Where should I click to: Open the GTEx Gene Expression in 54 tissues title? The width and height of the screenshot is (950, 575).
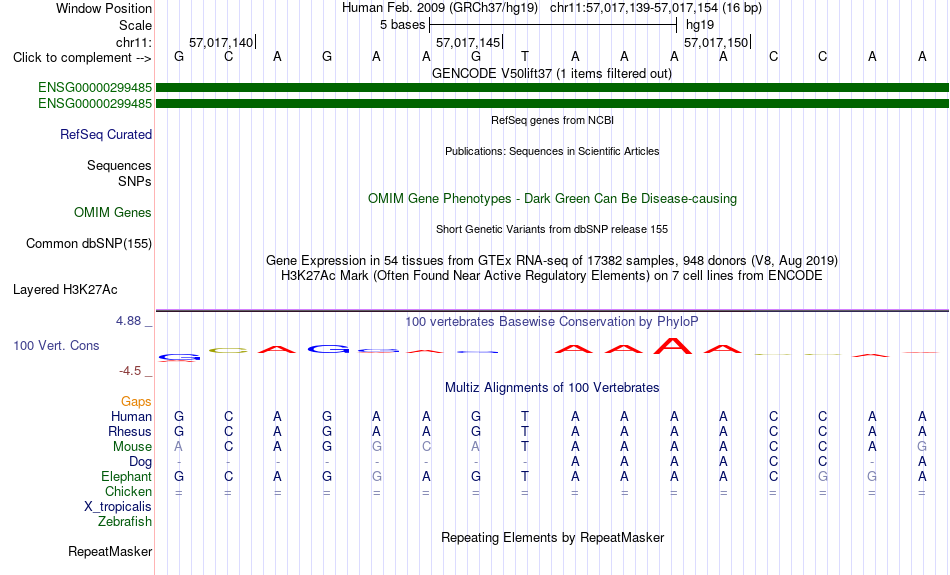click(x=552, y=261)
